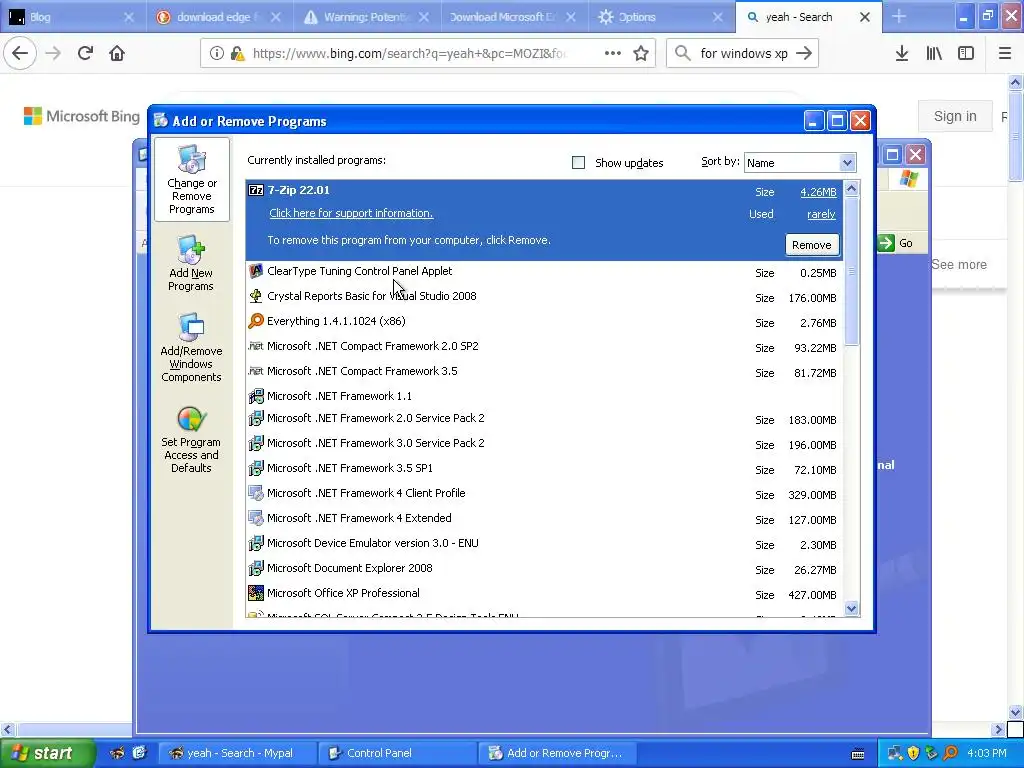Click the Crystal Reports Basic icon

pyautogui.click(x=256, y=296)
